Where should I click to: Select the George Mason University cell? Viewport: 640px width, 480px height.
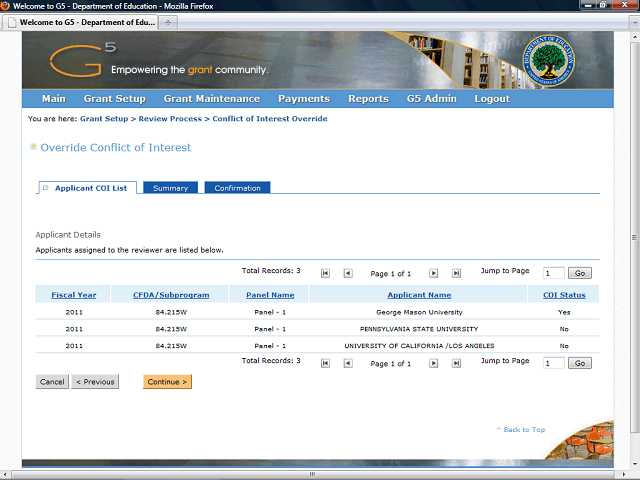[x=419, y=312]
